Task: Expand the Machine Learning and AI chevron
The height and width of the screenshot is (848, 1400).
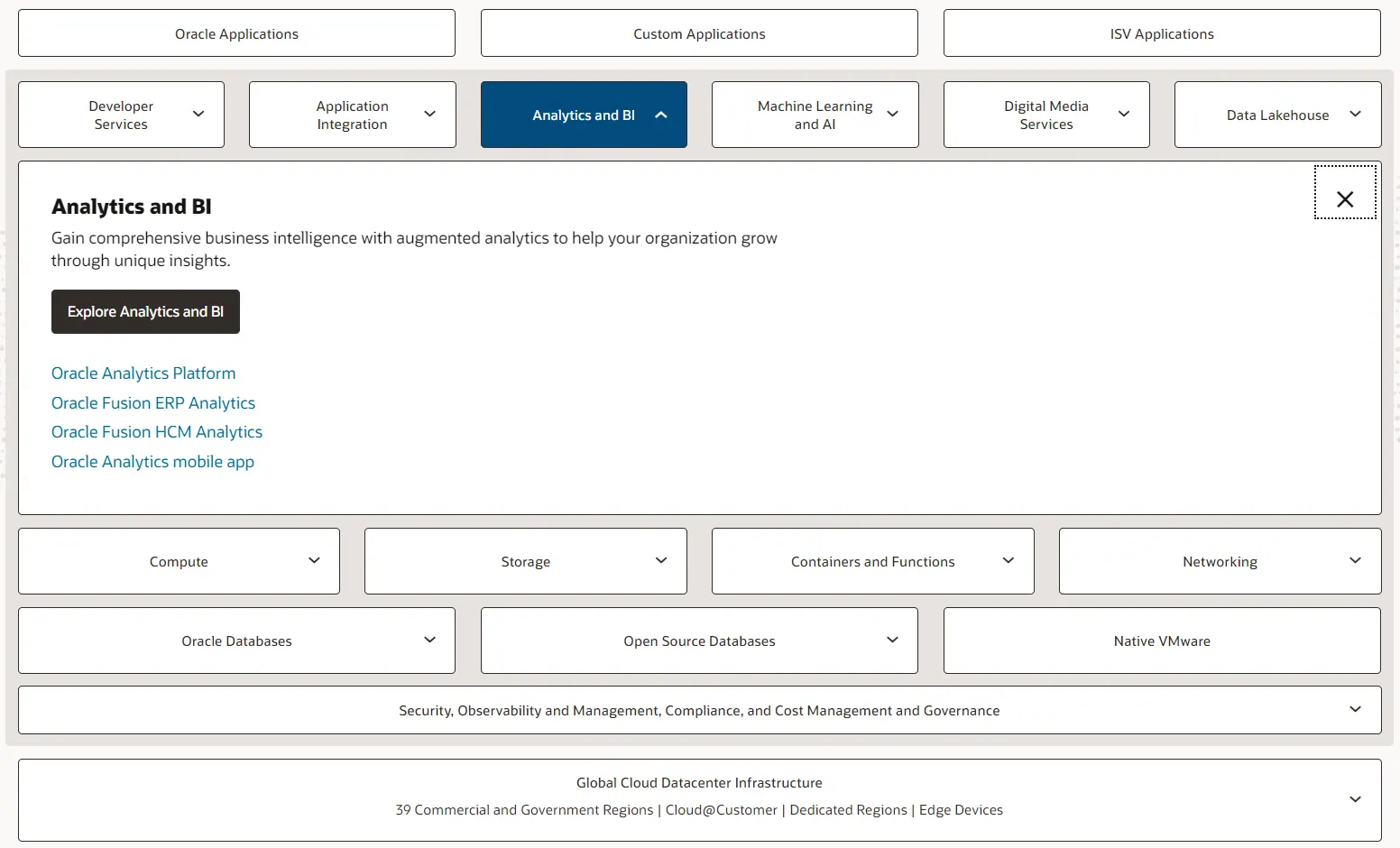Action: click(x=893, y=114)
